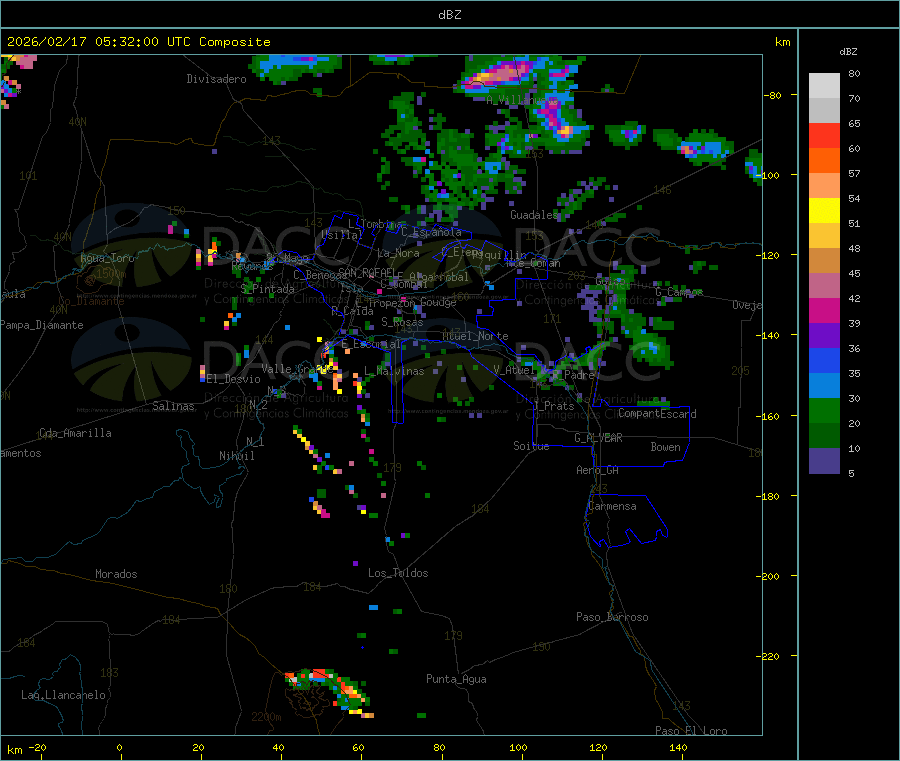Click the -80 tick on the right axis

coord(772,95)
